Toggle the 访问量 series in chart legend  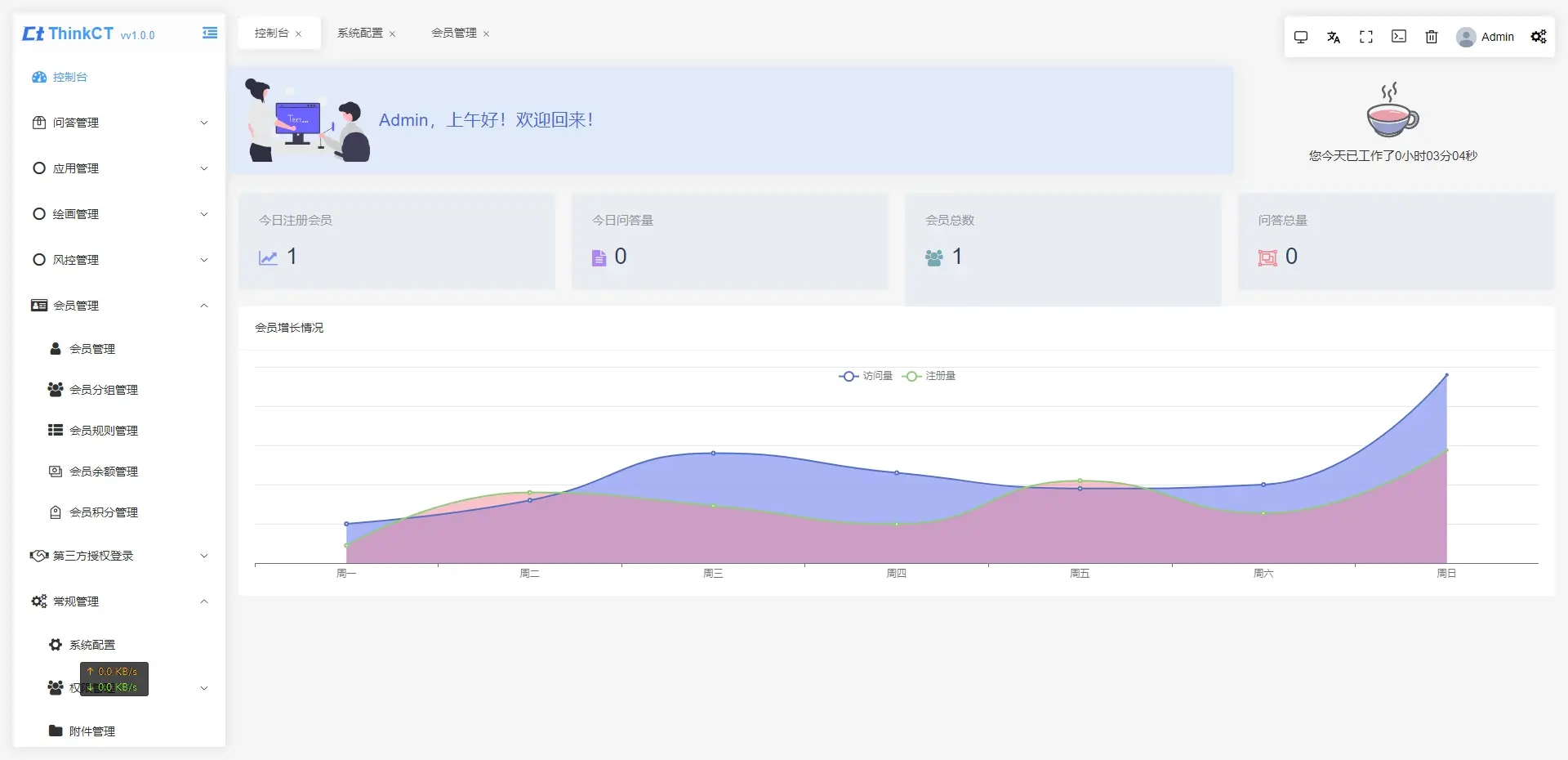[x=866, y=376]
